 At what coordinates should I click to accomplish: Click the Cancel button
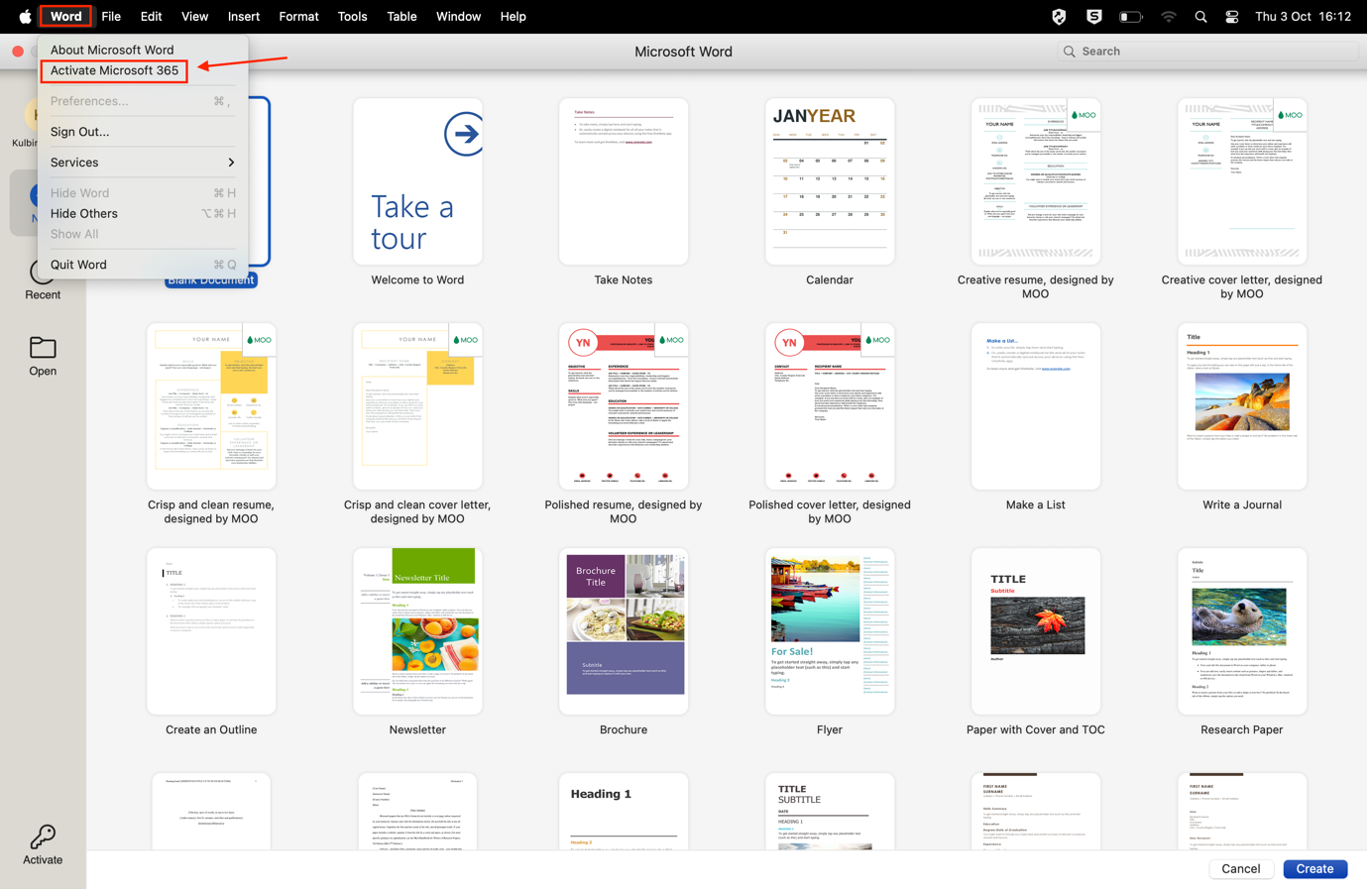coord(1240,869)
